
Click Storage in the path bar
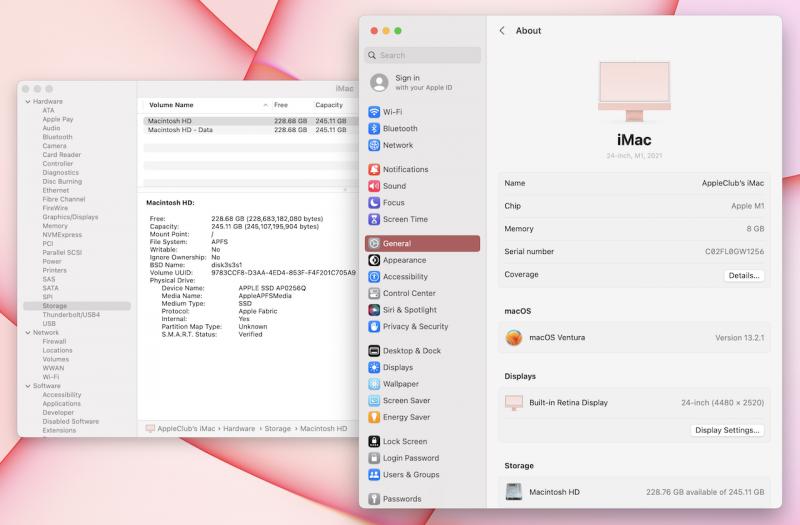[278, 429]
